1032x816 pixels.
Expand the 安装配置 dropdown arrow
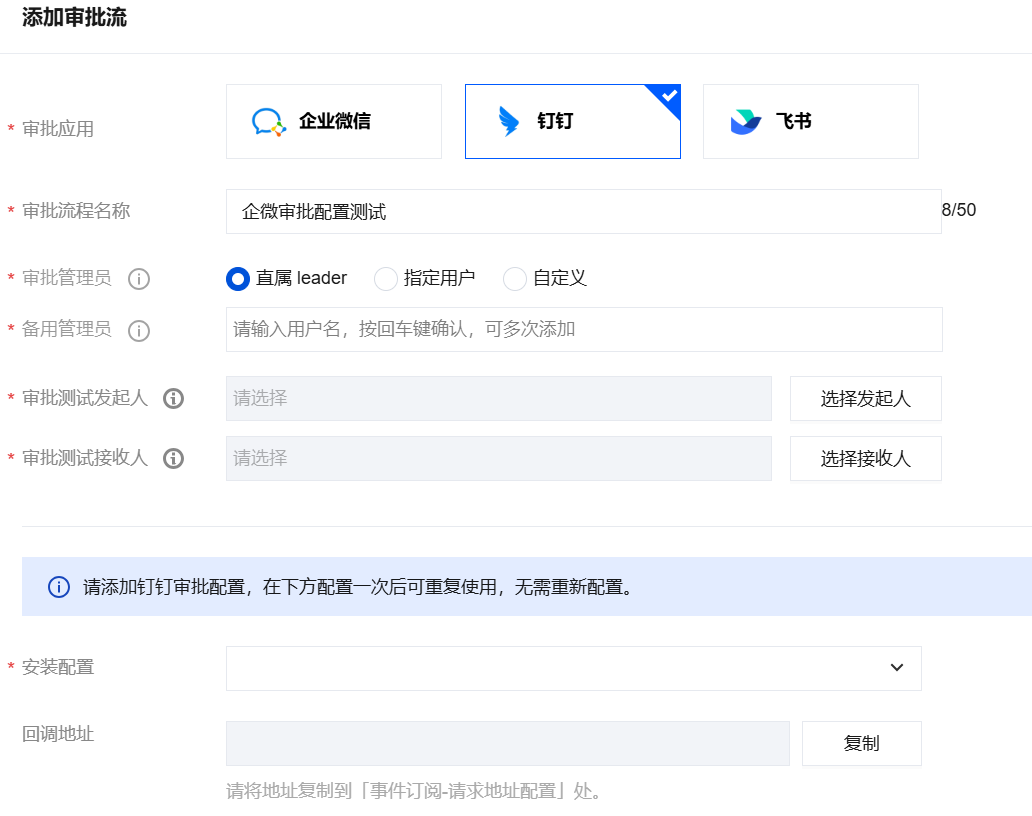(896, 668)
